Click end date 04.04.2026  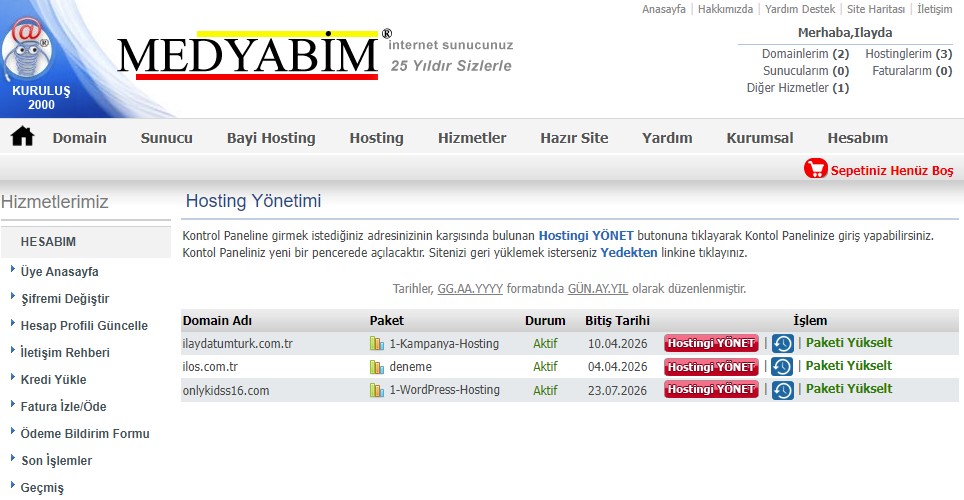pyautogui.click(x=617, y=367)
